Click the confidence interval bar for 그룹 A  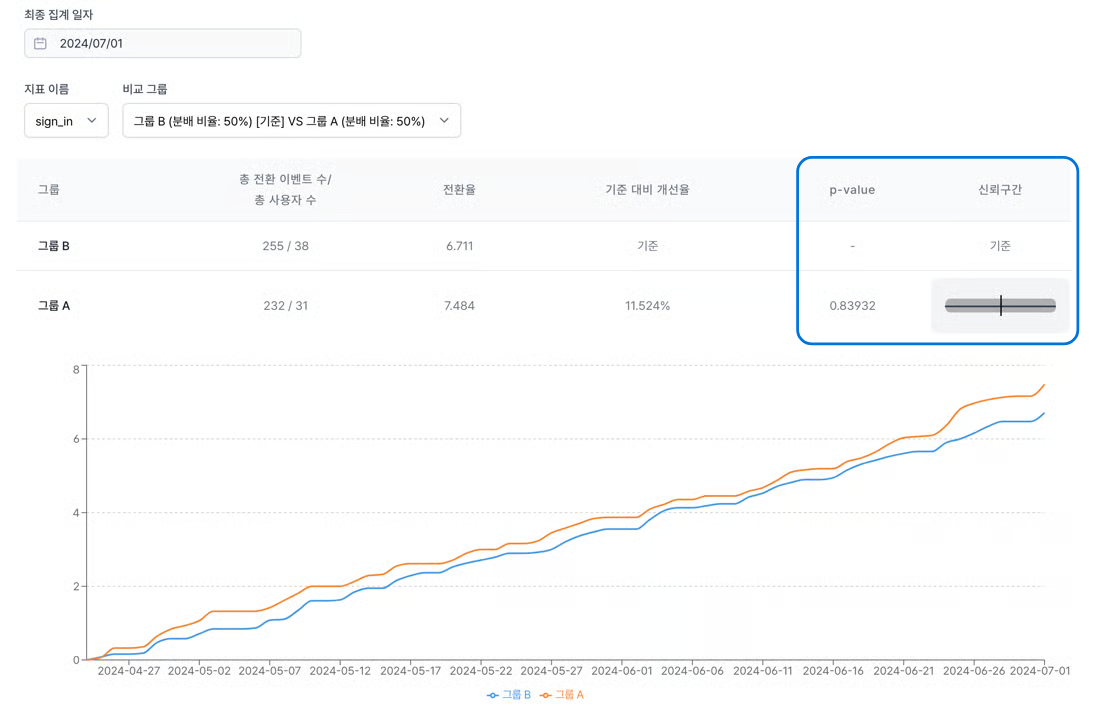(1000, 305)
